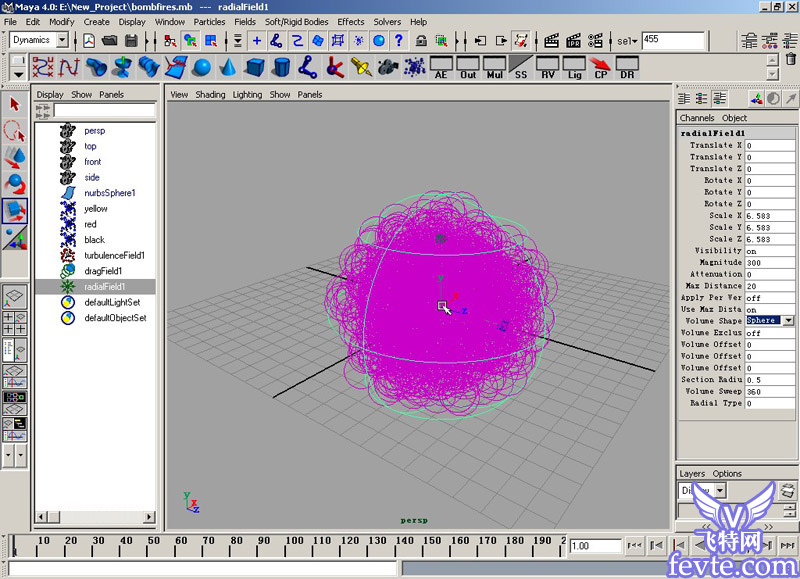This screenshot has width=800, height=579.
Task: Expand the Volume Shape Sphere dropdown
Action: coord(788,320)
